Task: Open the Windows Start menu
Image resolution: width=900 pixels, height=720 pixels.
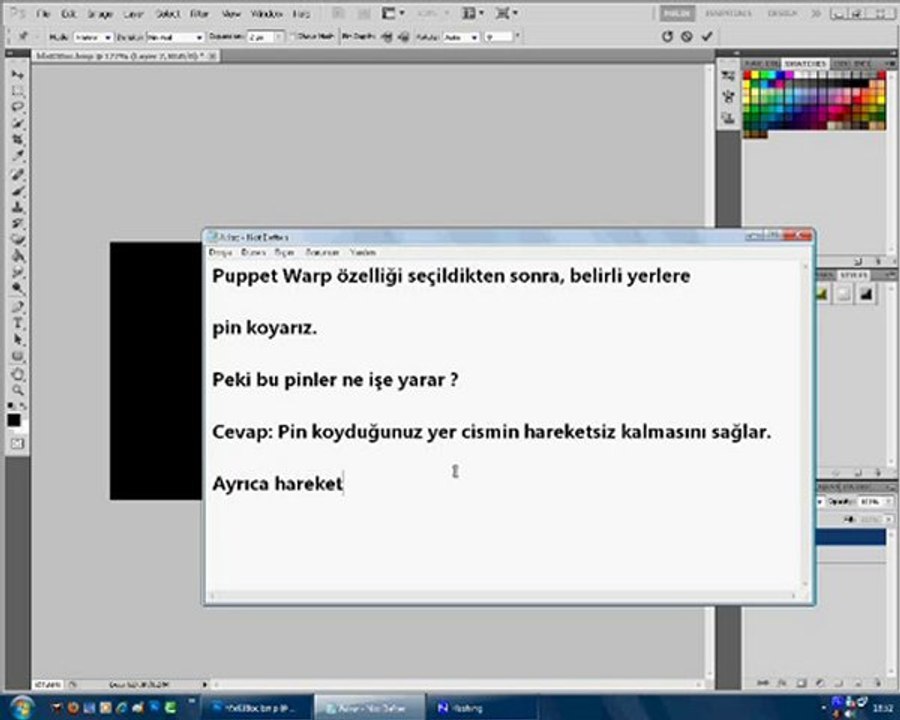Action: 22,707
